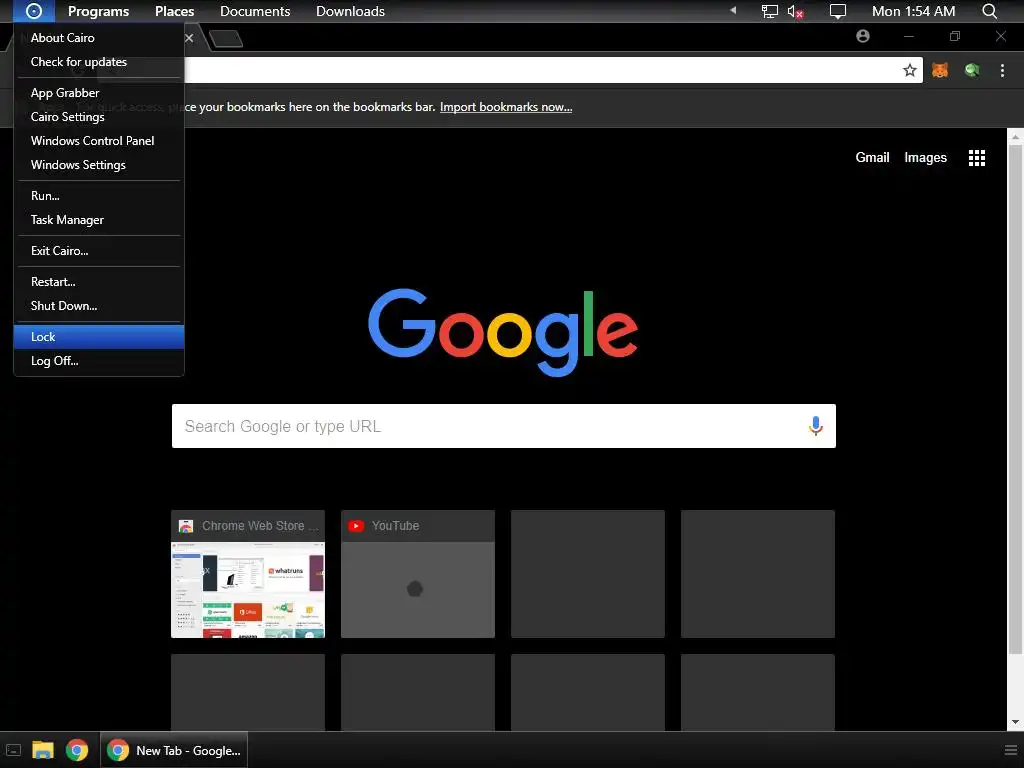Open the Downloads menu
The width and height of the screenshot is (1024, 768).
pyautogui.click(x=350, y=11)
